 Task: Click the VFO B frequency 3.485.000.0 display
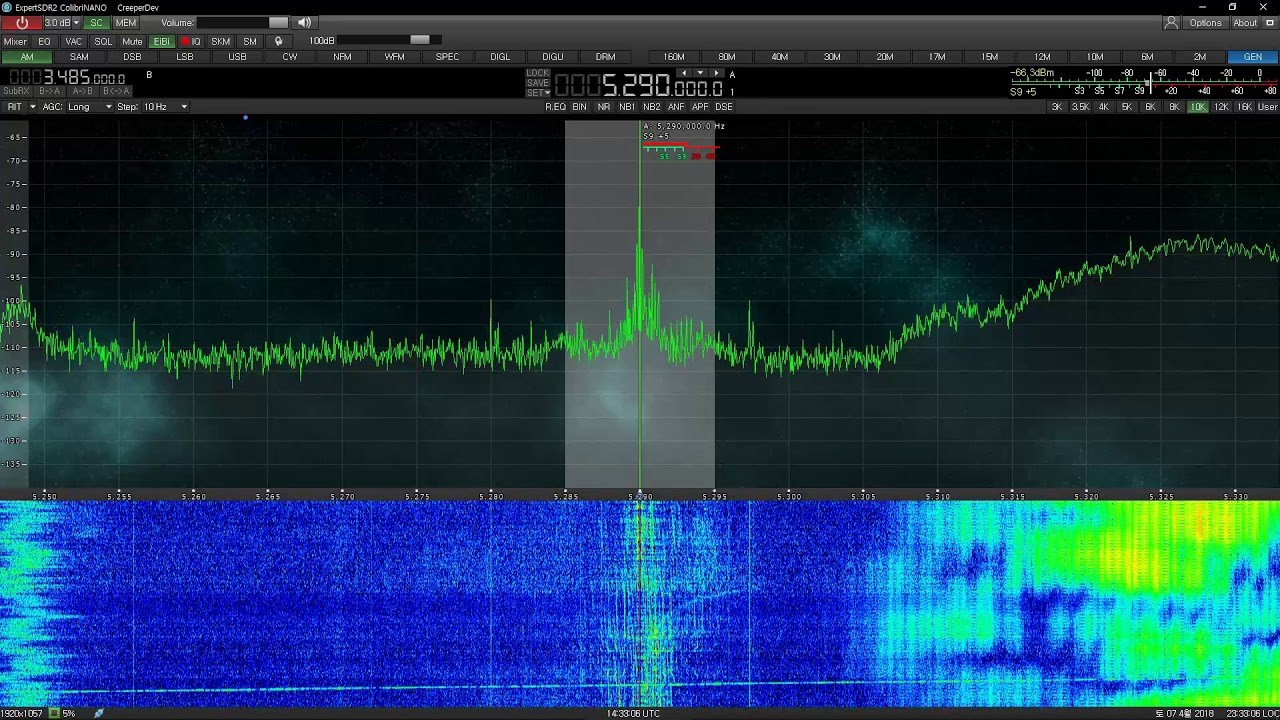coord(67,78)
